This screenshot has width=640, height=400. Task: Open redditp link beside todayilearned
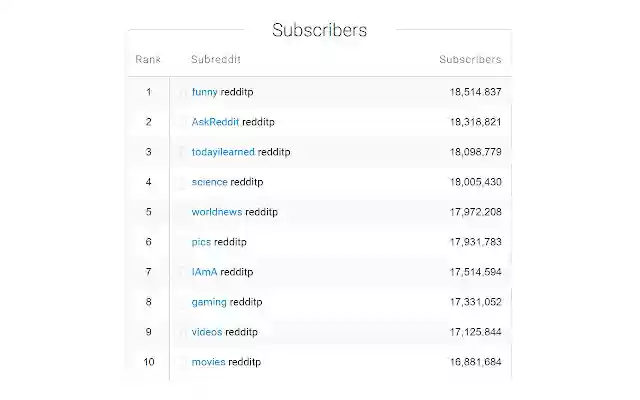tap(274, 152)
